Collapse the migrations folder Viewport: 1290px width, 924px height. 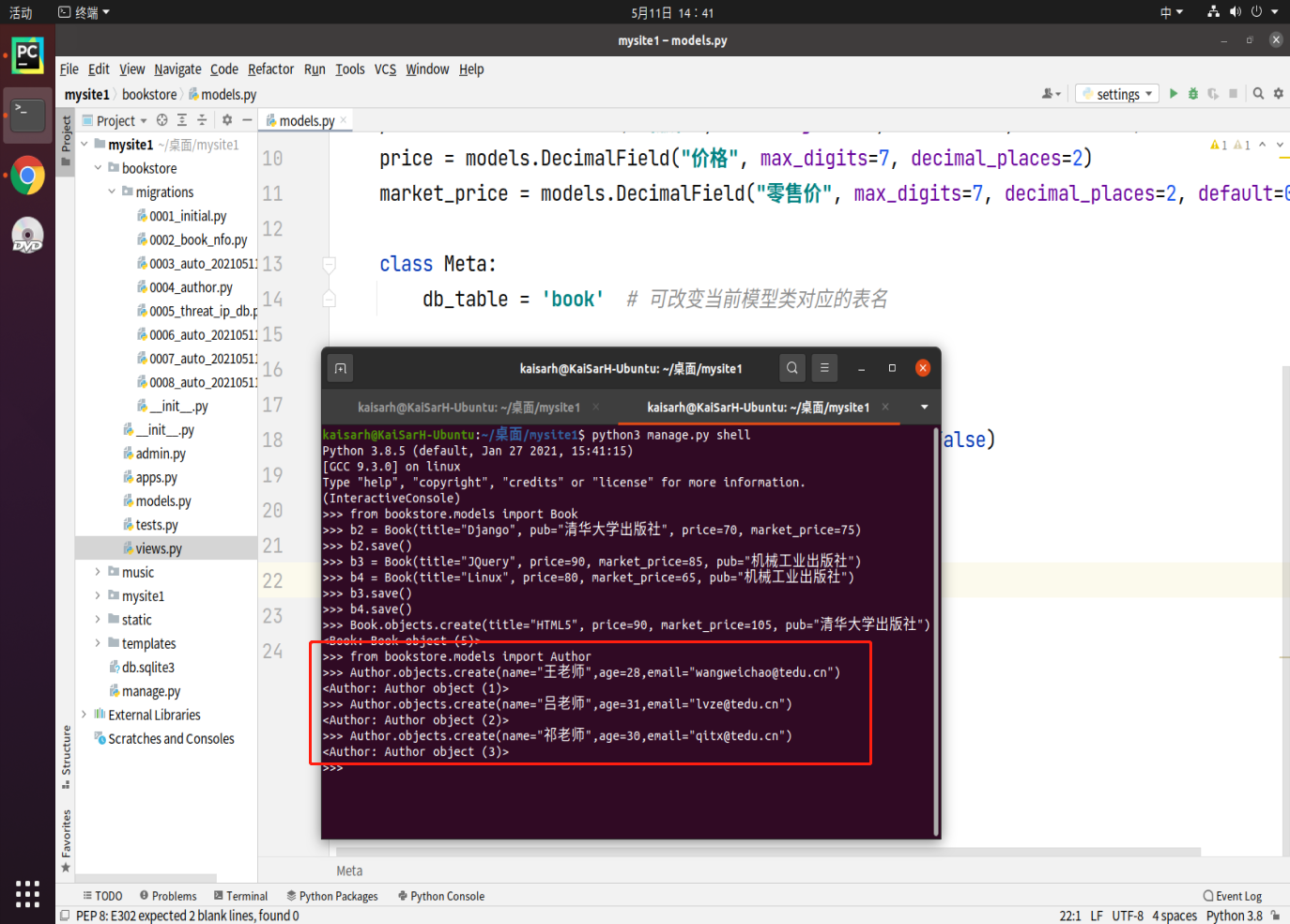click(112, 192)
